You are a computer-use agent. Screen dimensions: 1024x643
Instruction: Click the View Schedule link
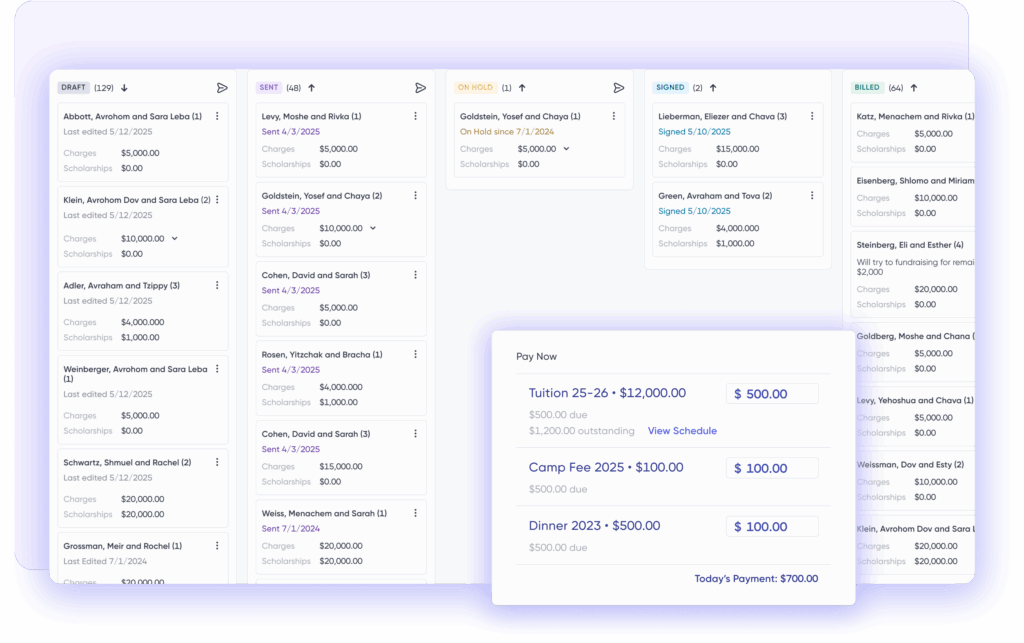tap(682, 430)
